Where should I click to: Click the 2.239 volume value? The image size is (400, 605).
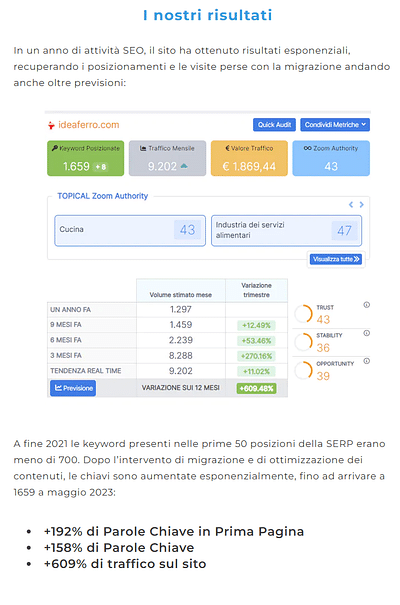click(181, 340)
